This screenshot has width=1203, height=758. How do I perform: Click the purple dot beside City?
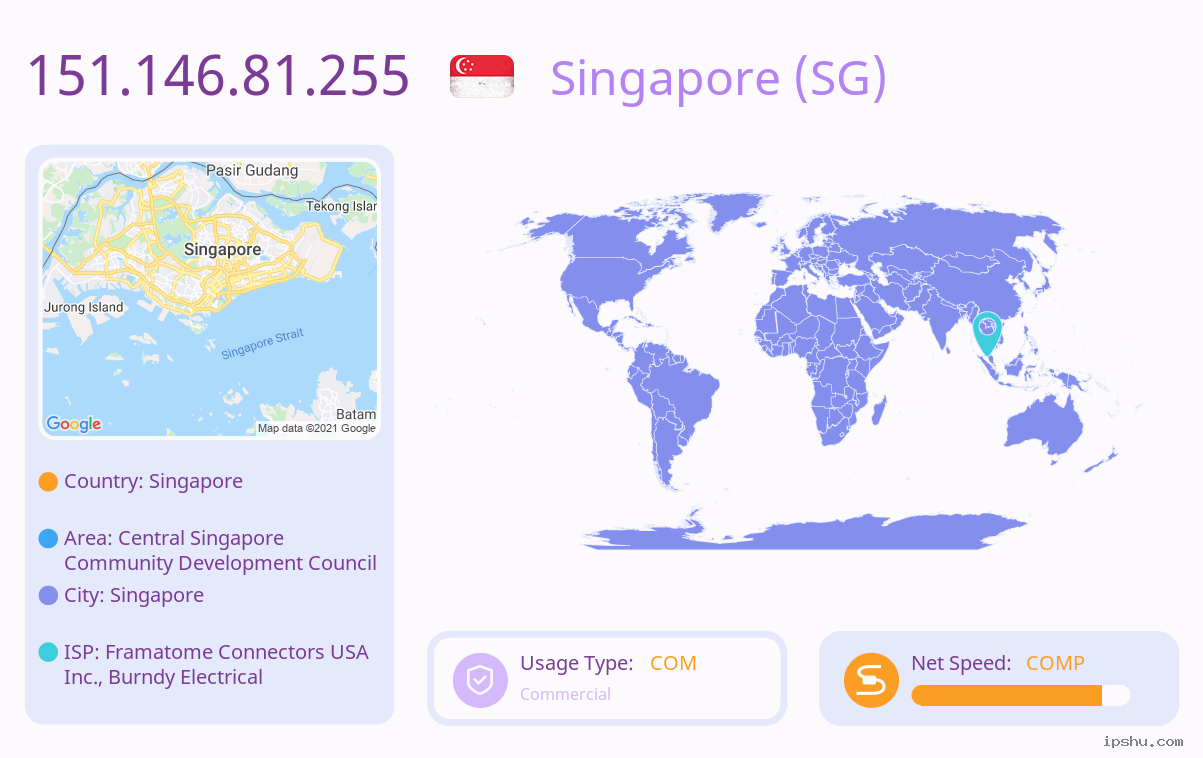click(48, 596)
